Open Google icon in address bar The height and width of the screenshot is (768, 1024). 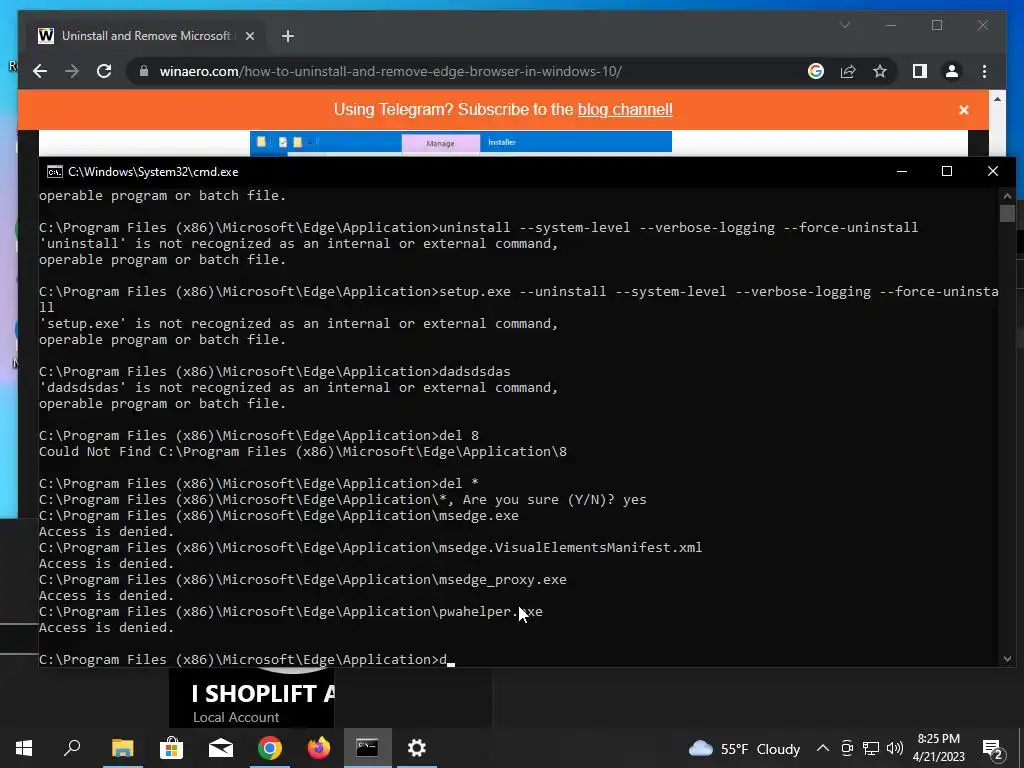(816, 71)
